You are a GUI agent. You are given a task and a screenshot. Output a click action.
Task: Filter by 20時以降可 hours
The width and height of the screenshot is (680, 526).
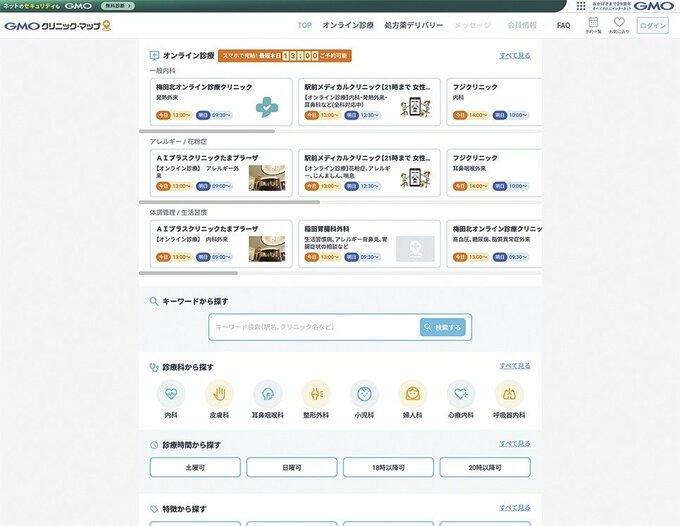[x=485, y=467]
